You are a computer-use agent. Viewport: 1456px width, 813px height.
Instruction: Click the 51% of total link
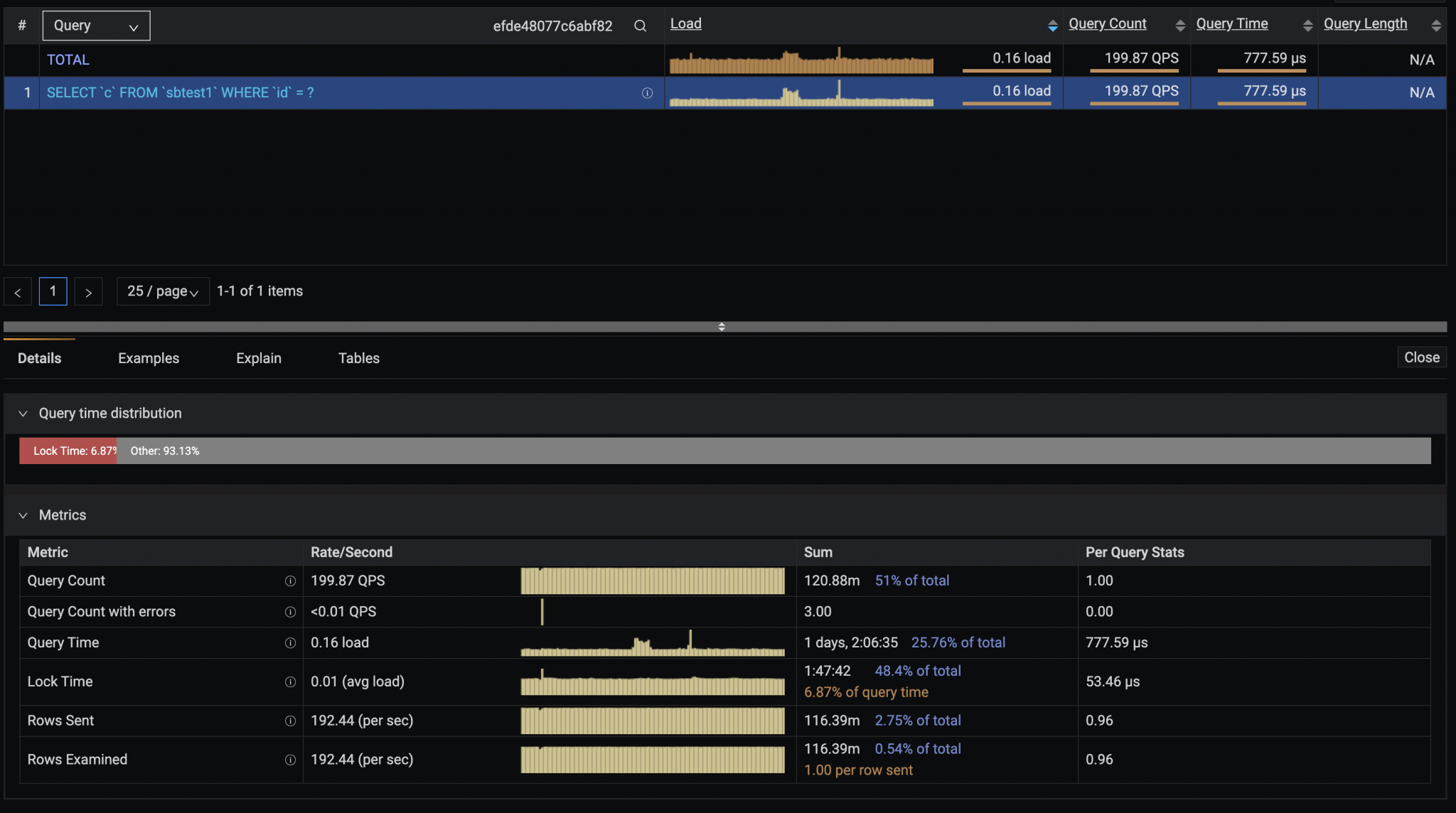pos(912,581)
